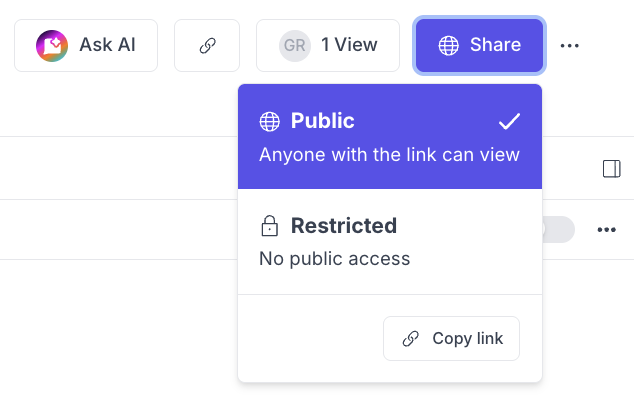Click the checkmark on the Public option
The width and height of the screenshot is (634, 400).
click(x=510, y=122)
